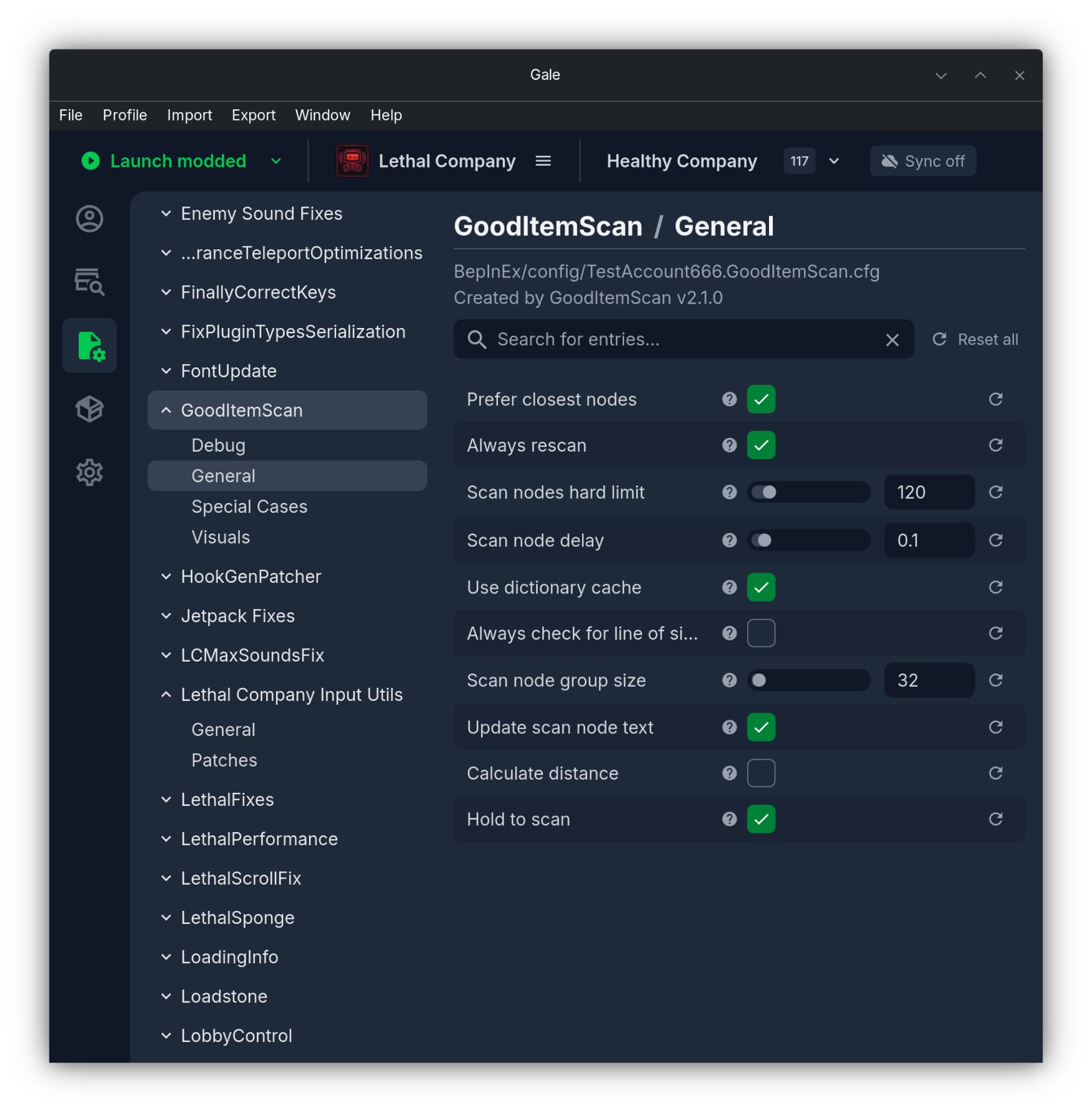
Task: Open the Launch modded dropdown arrow
Action: pyautogui.click(x=276, y=161)
